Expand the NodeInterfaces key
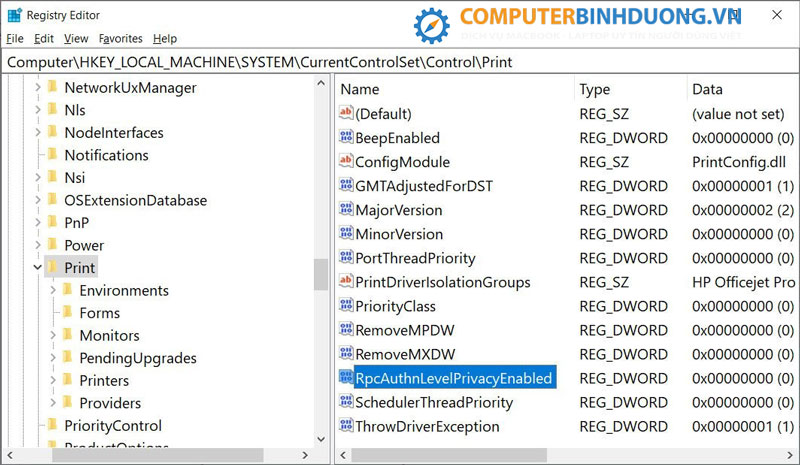The height and width of the screenshot is (465, 800). coord(38,133)
